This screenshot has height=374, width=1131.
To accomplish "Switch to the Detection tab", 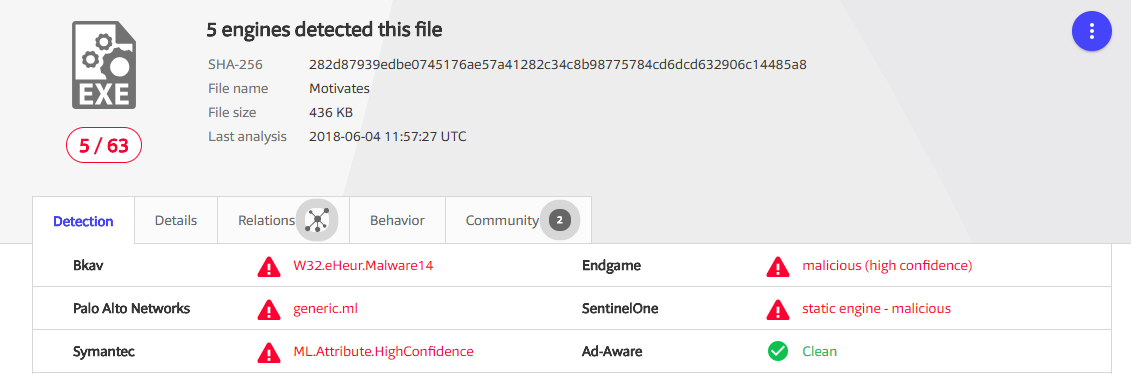I will tap(84, 221).
